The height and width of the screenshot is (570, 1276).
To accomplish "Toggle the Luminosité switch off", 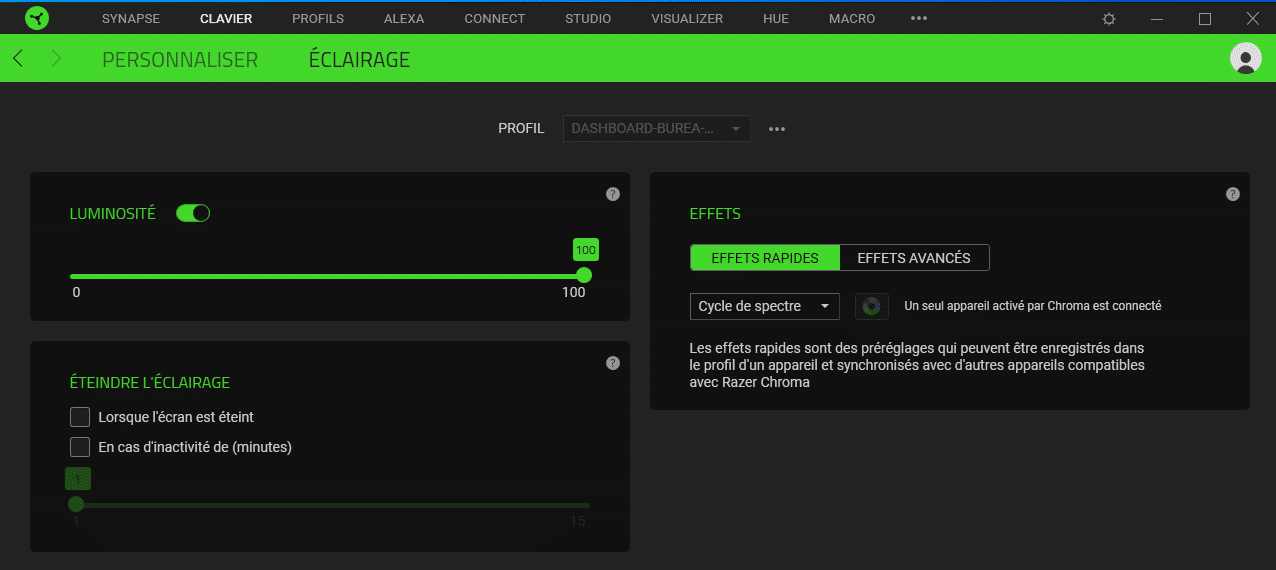I will tap(192, 213).
